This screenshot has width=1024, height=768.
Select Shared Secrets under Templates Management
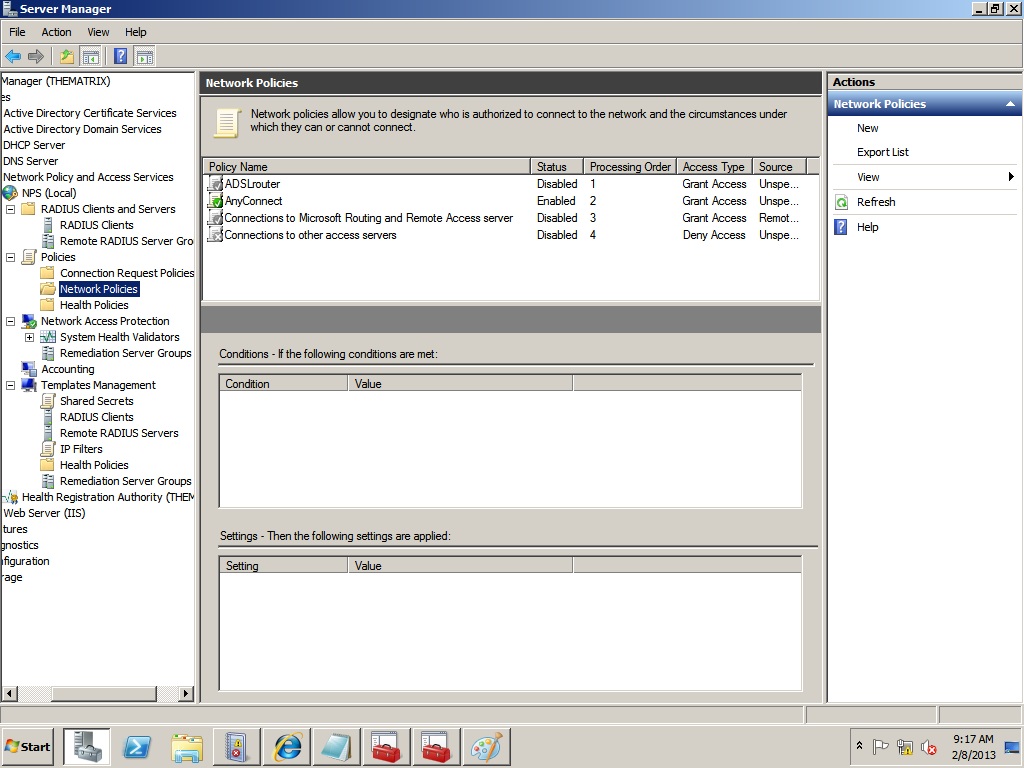pyautogui.click(x=97, y=401)
